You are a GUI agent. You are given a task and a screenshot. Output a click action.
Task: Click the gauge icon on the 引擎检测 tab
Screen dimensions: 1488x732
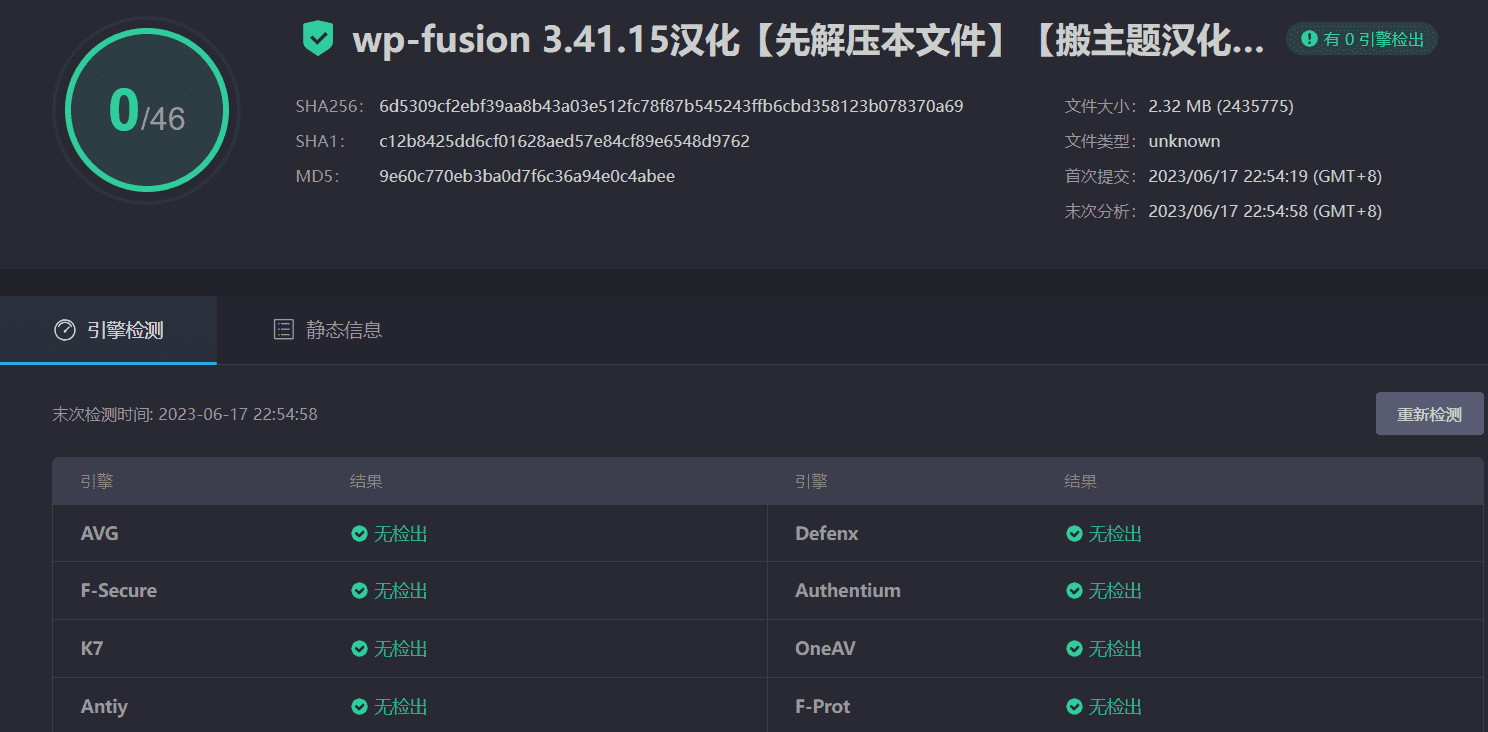coord(65,330)
